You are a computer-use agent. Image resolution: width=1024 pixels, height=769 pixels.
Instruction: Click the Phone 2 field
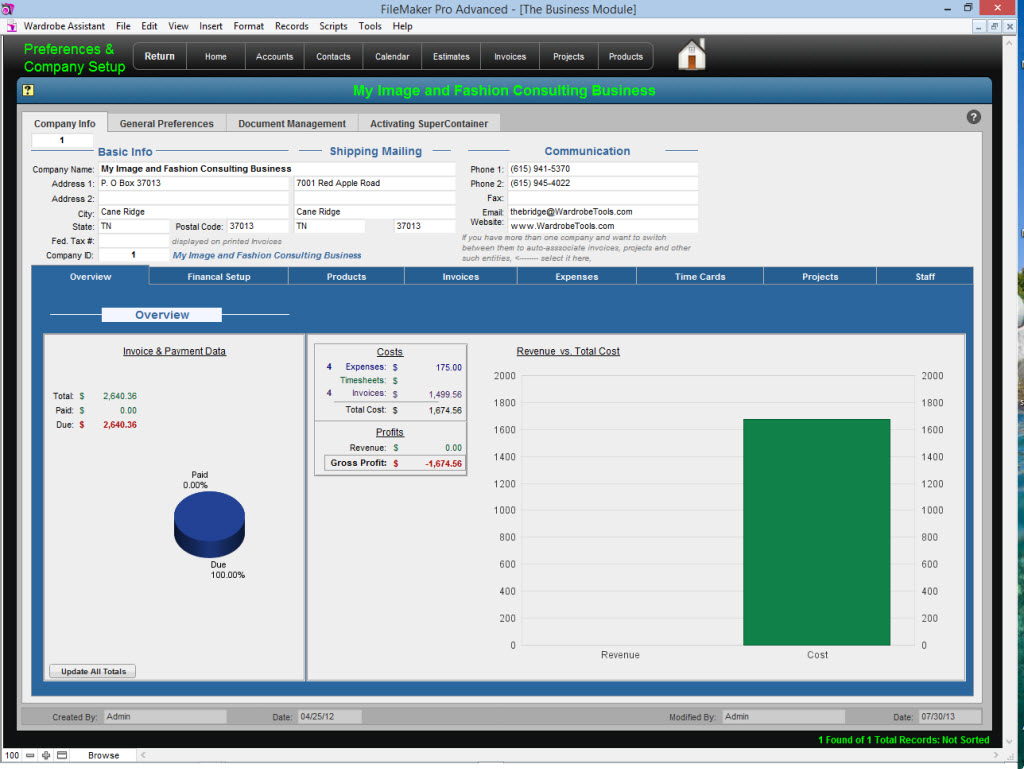pos(603,183)
